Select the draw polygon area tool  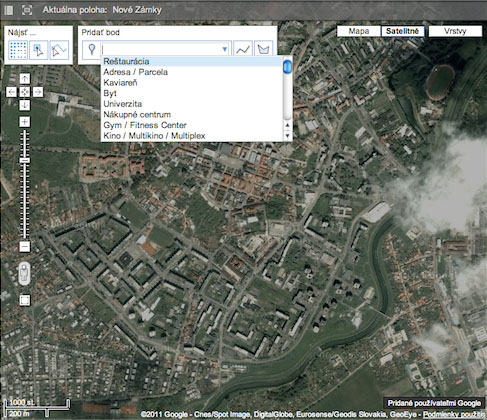click(264, 50)
